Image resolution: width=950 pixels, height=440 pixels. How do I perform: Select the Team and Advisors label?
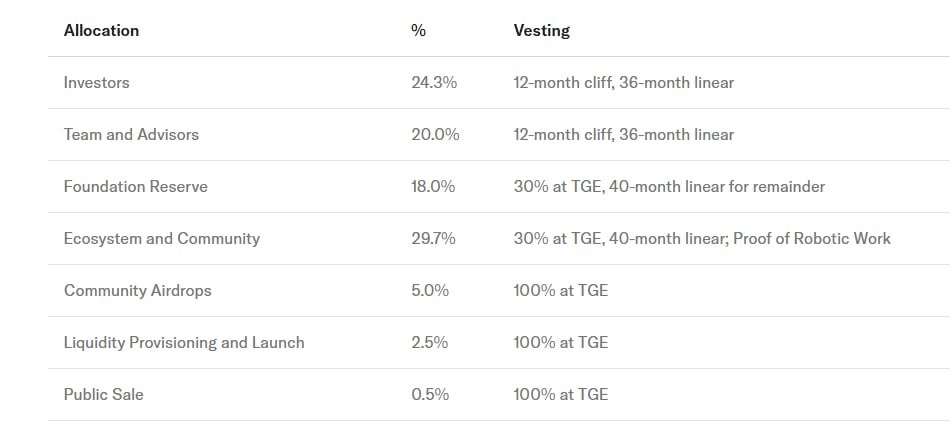coord(131,134)
